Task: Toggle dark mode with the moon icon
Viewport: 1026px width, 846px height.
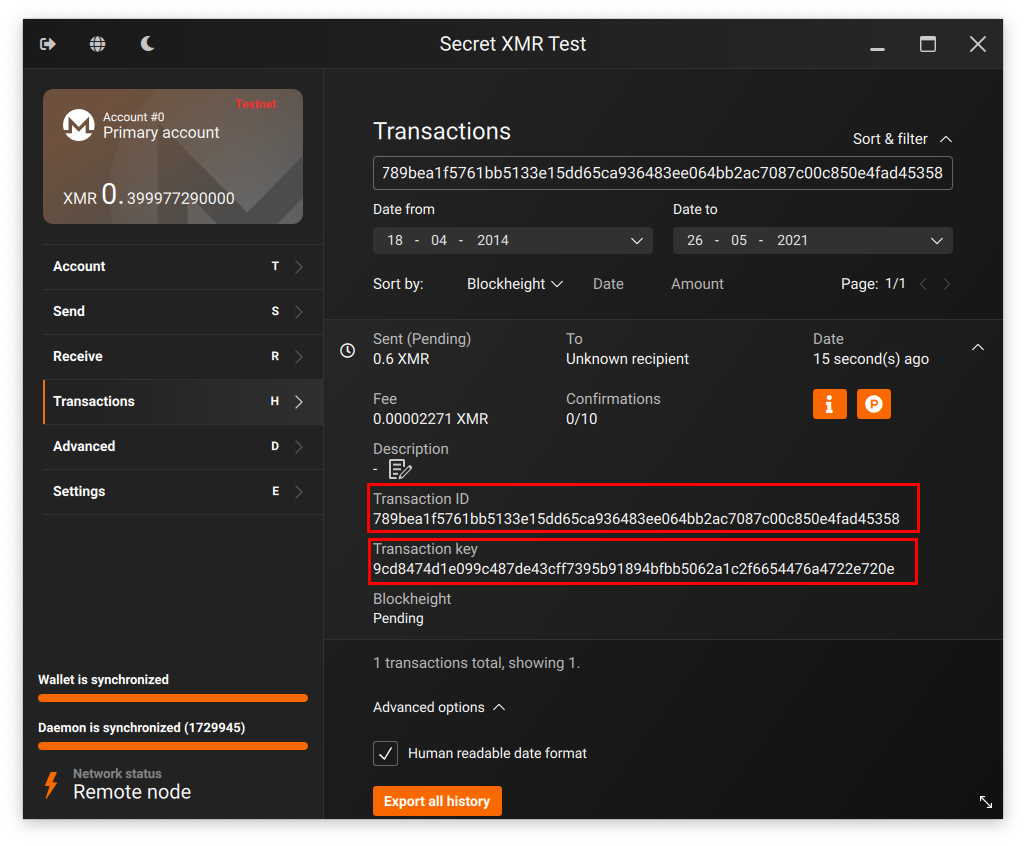Action: tap(147, 44)
